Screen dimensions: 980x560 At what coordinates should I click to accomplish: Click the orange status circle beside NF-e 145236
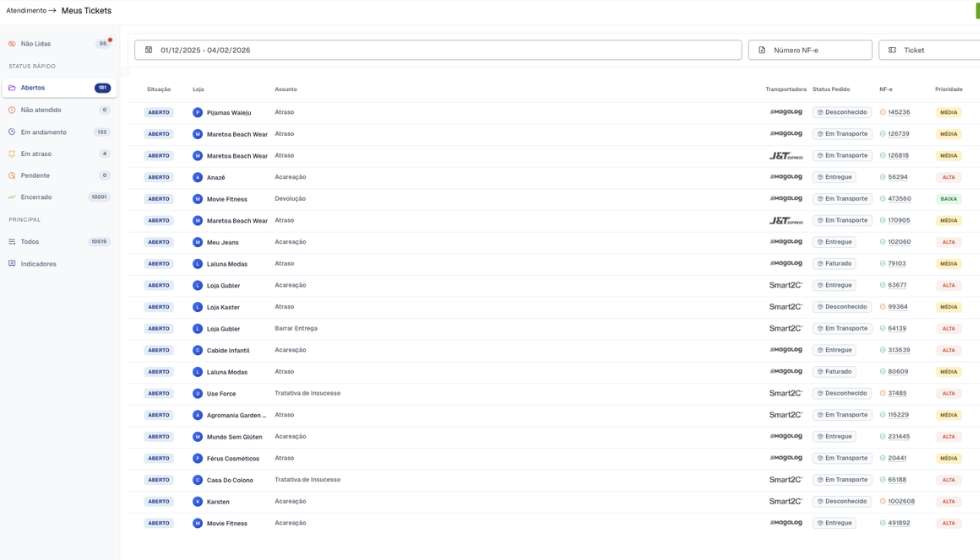point(883,113)
